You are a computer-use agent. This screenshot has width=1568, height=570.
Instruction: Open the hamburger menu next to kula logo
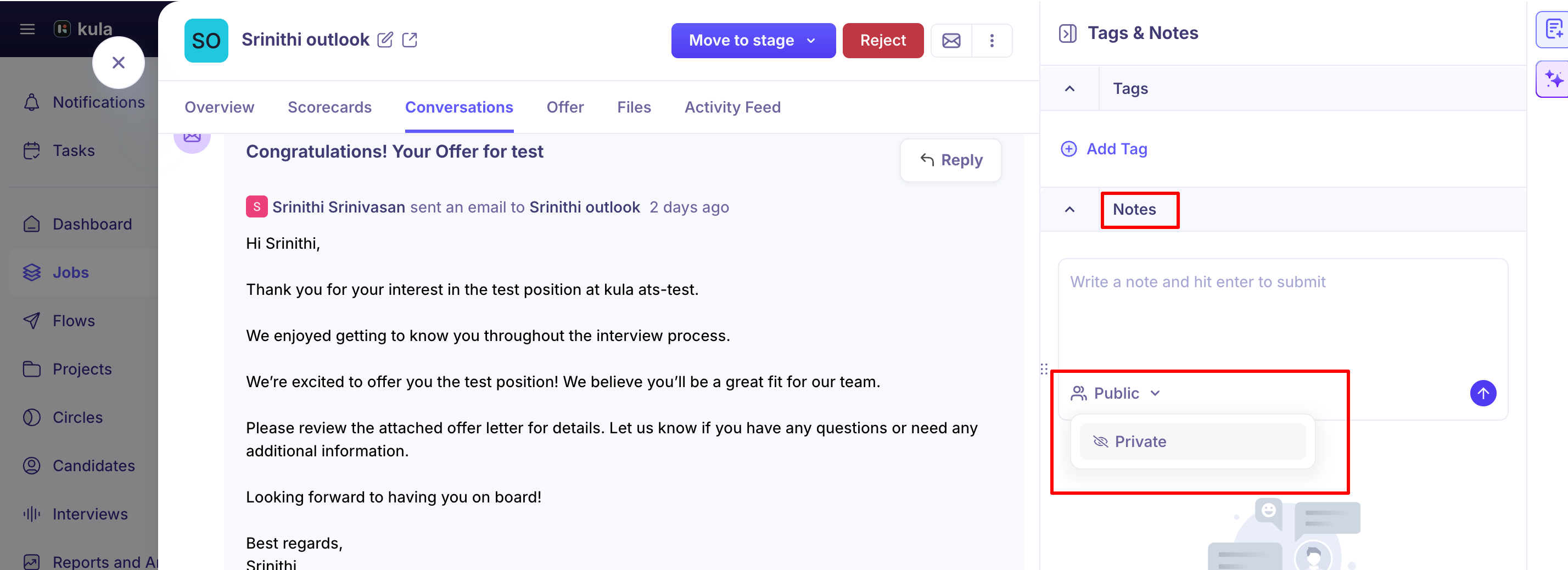click(x=27, y=29)
